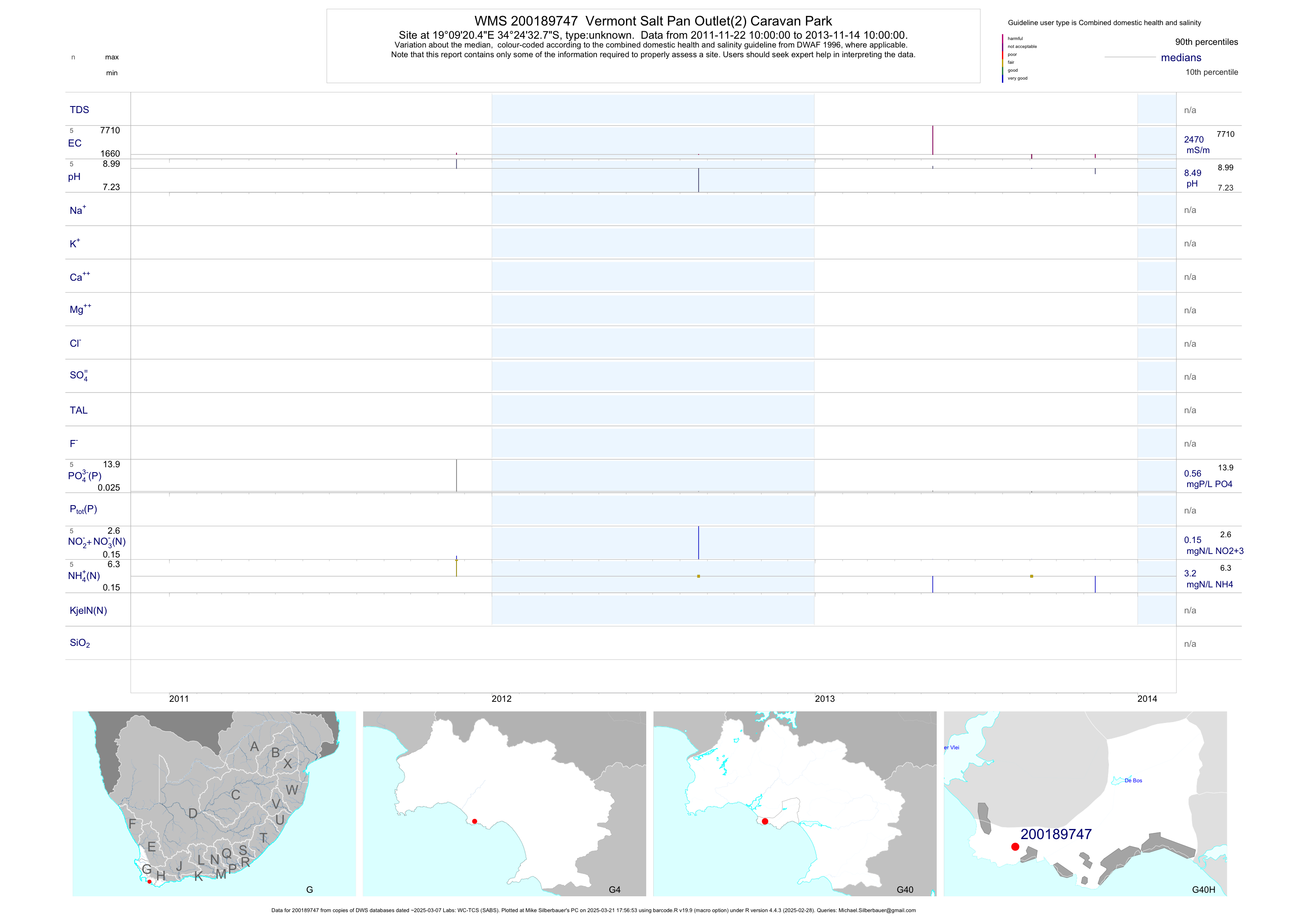The image size is (1307, 924).
Task: Click the 'very good' legend colour entry
Action: tap(1017, 78)
